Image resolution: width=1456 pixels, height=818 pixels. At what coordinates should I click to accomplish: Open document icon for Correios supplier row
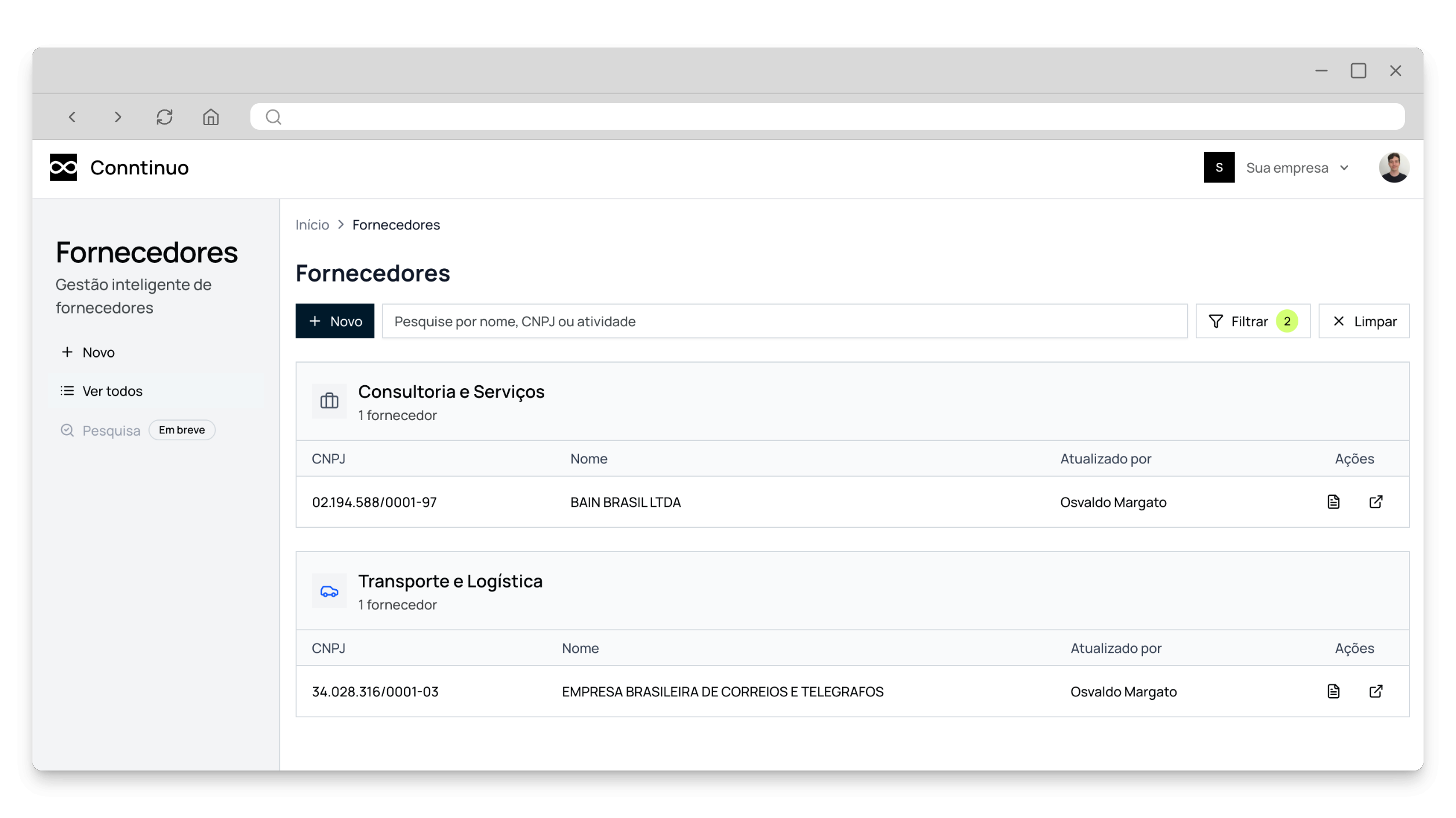pos(1333,691)
